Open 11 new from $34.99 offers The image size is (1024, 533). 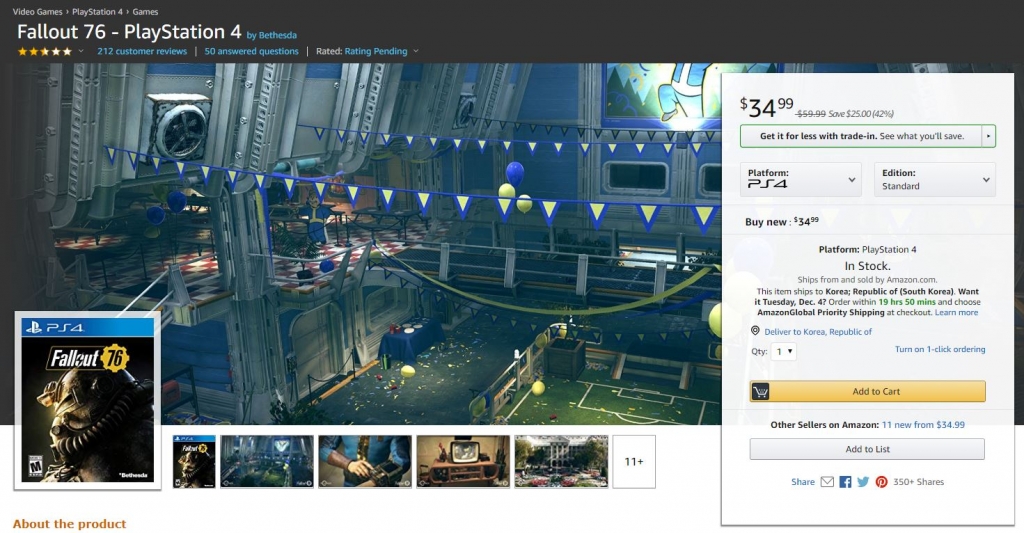tap(923, 425)
